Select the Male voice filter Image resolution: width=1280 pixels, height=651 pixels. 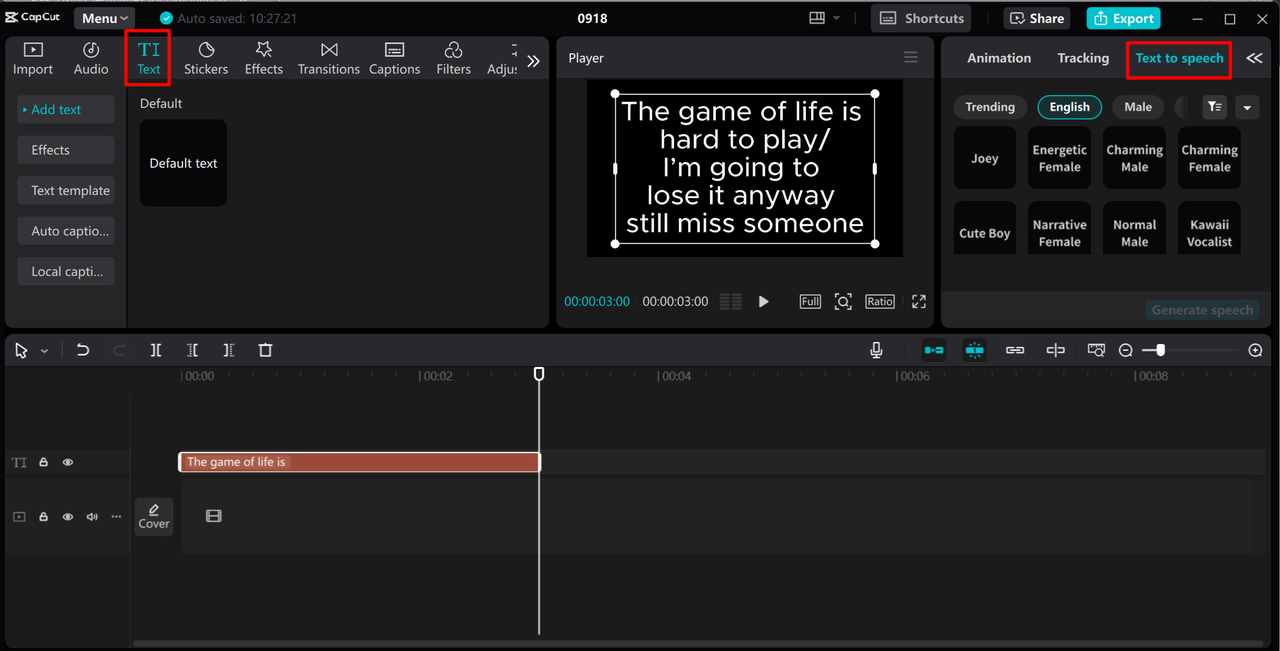click(x=1138, y=107)
